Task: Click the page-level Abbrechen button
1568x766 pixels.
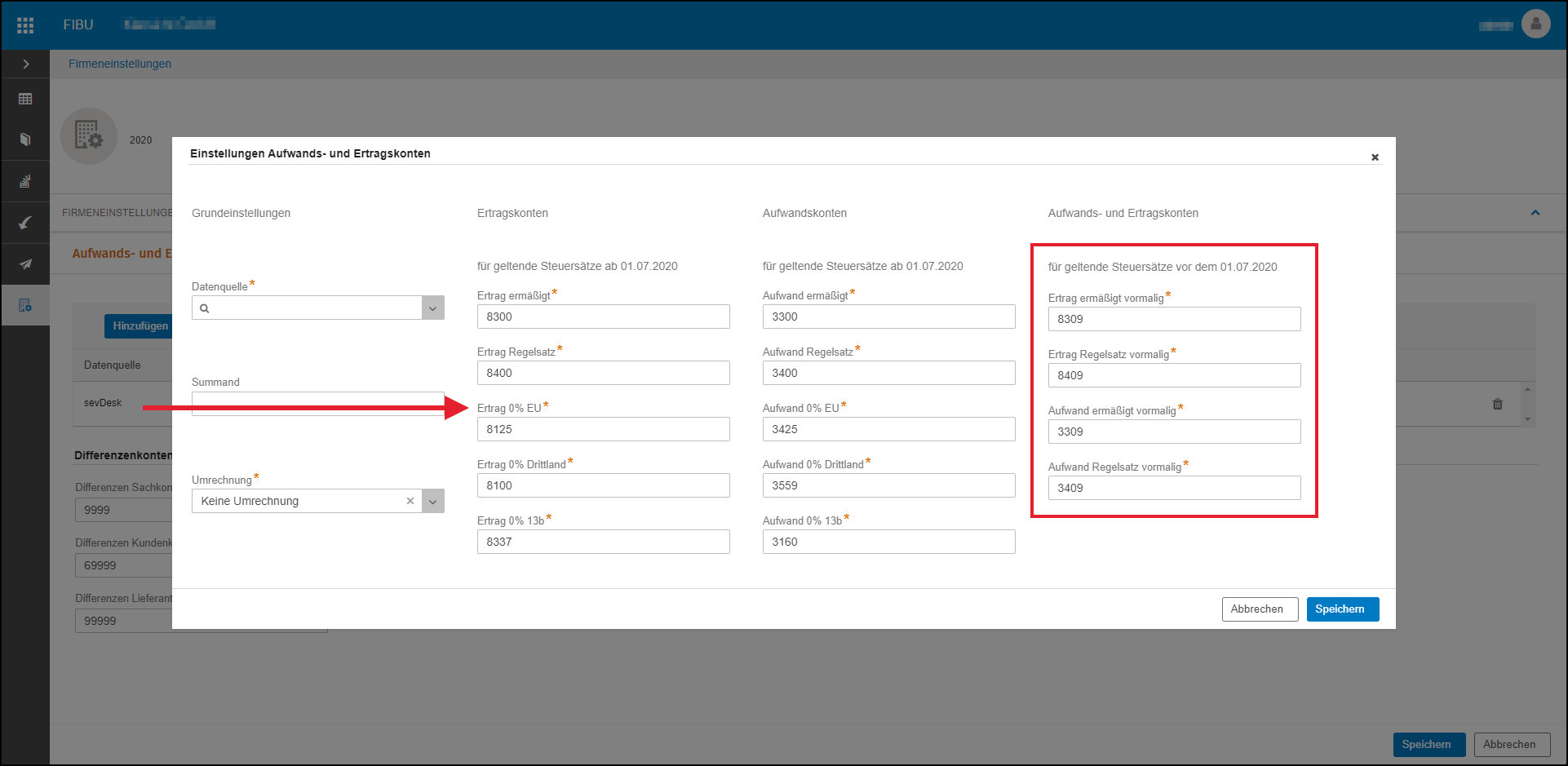Action: 1512,744
